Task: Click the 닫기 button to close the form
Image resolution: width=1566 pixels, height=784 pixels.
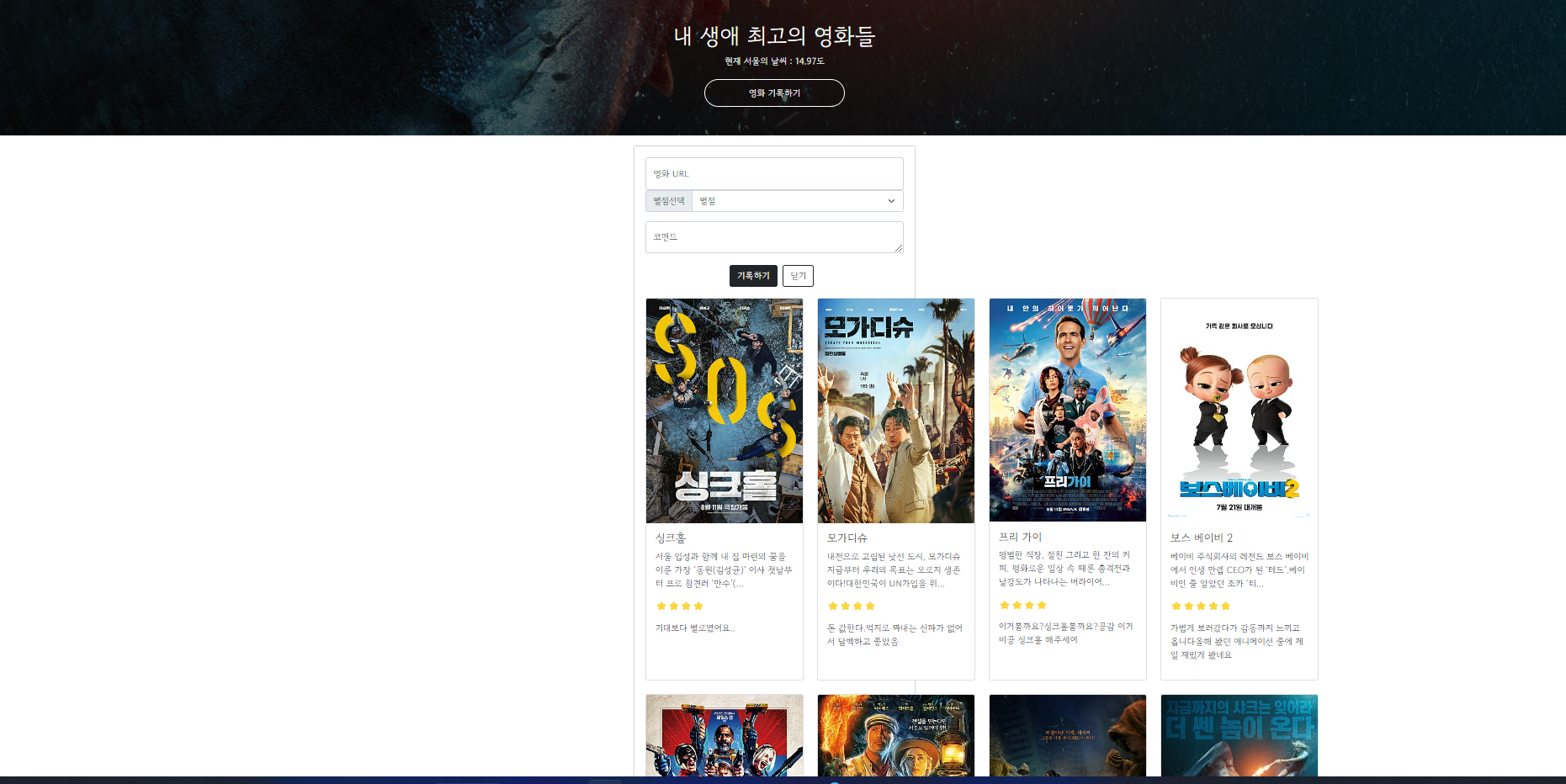Action: point(798,276)
